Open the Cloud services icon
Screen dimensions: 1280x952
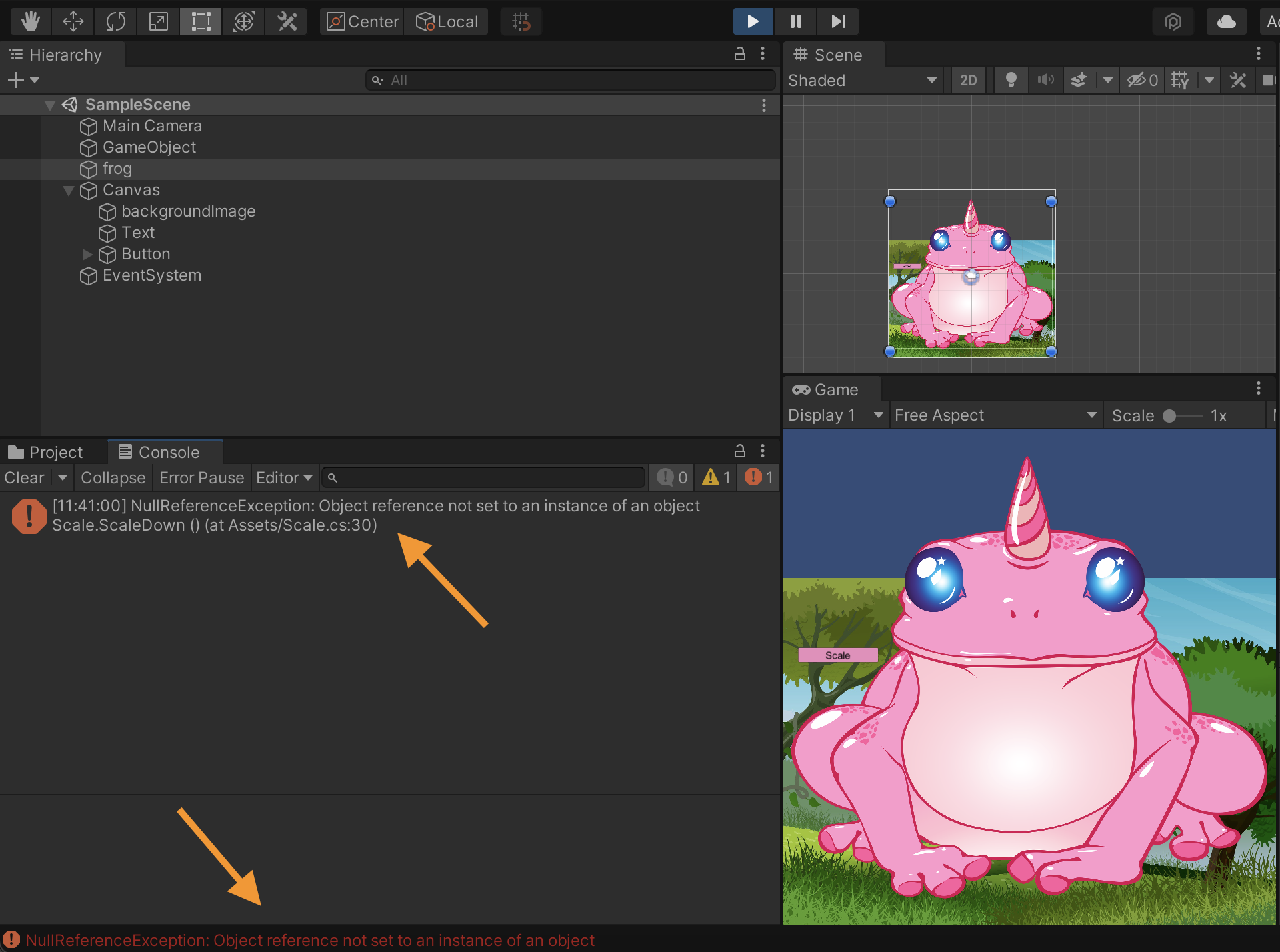tap(1226, 21)
